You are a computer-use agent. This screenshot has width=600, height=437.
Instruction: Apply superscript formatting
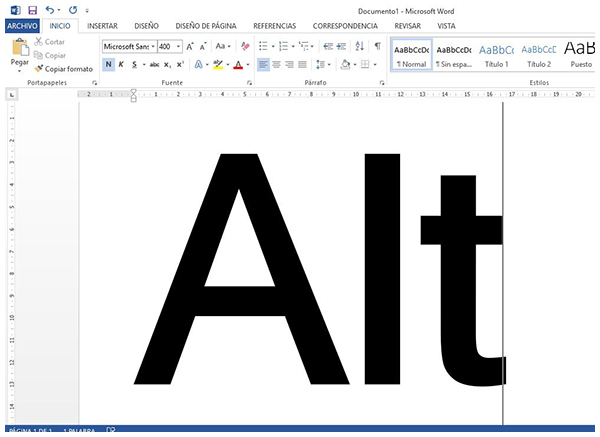(180, 65)
